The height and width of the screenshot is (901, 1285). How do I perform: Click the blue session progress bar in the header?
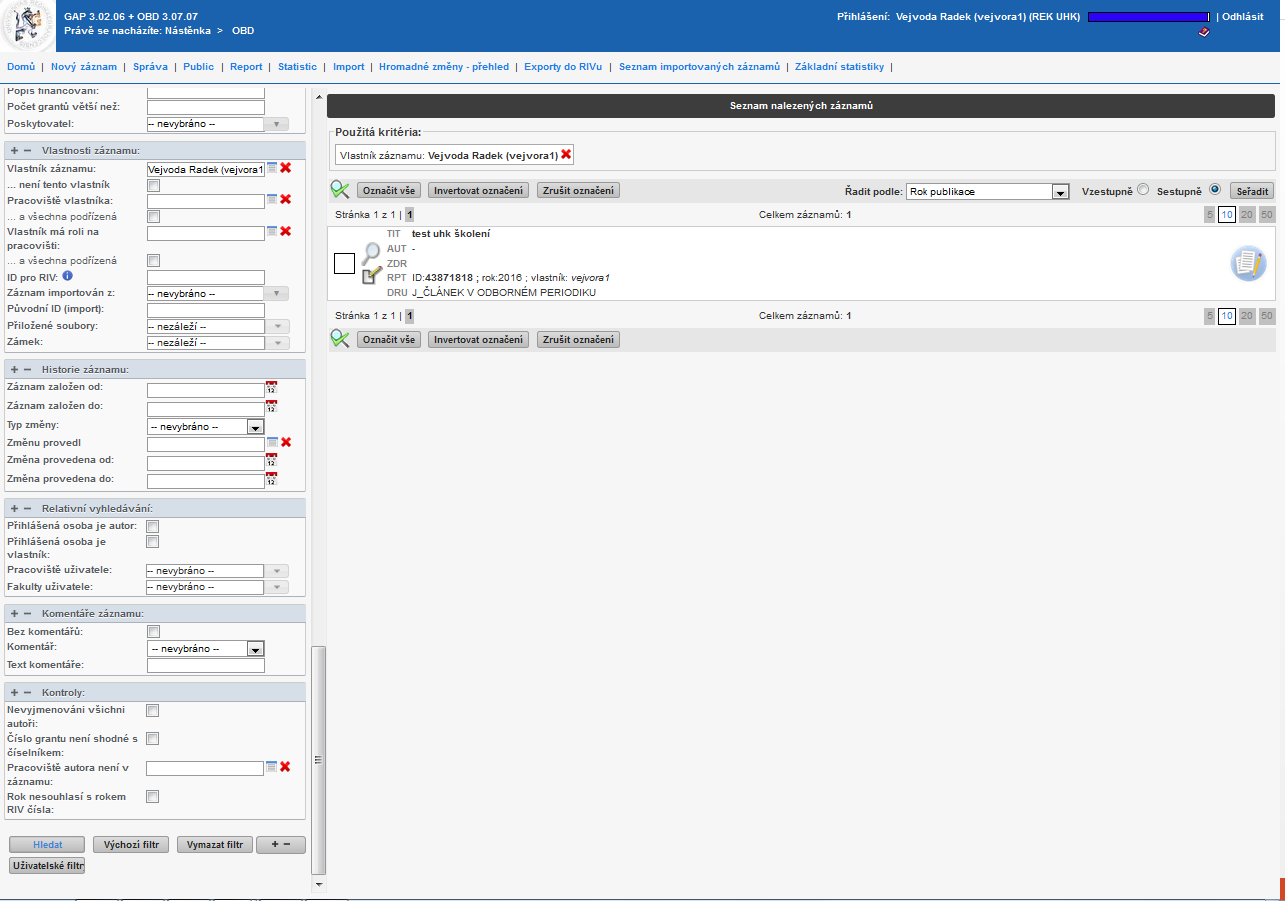[x=1149, y=17]
